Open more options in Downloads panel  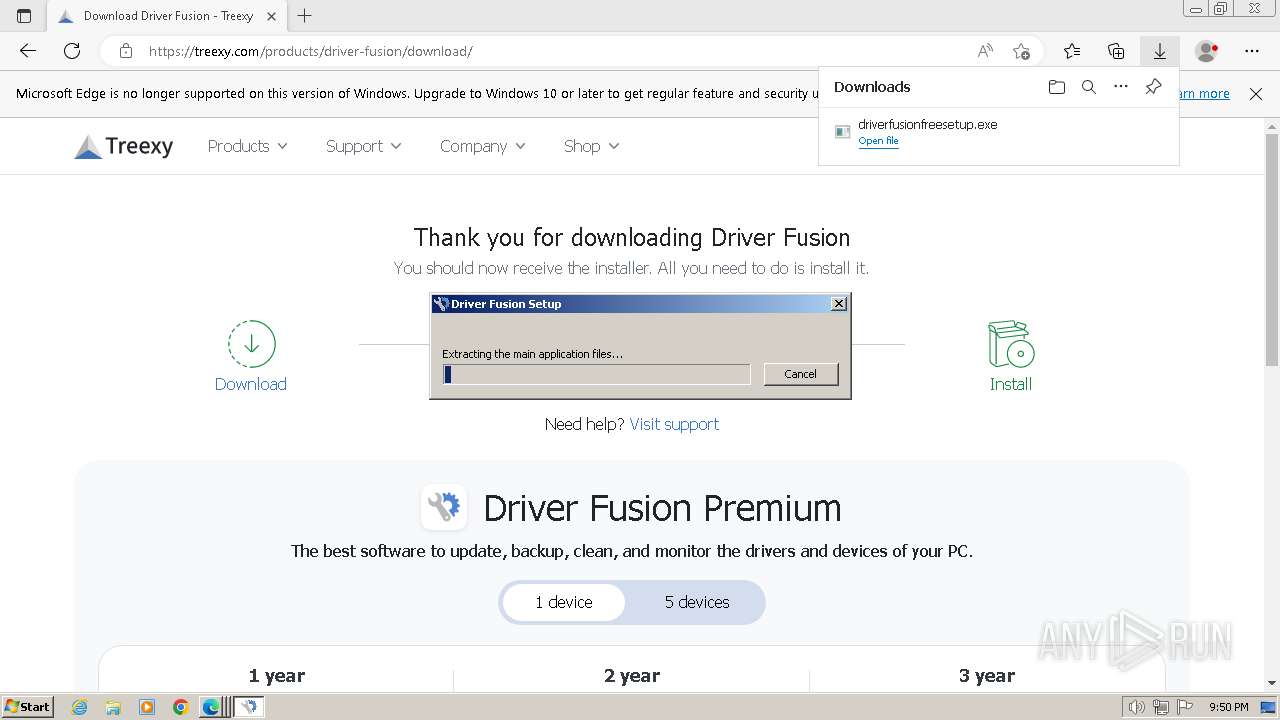pyautogui.click(x=1121, y=87)
